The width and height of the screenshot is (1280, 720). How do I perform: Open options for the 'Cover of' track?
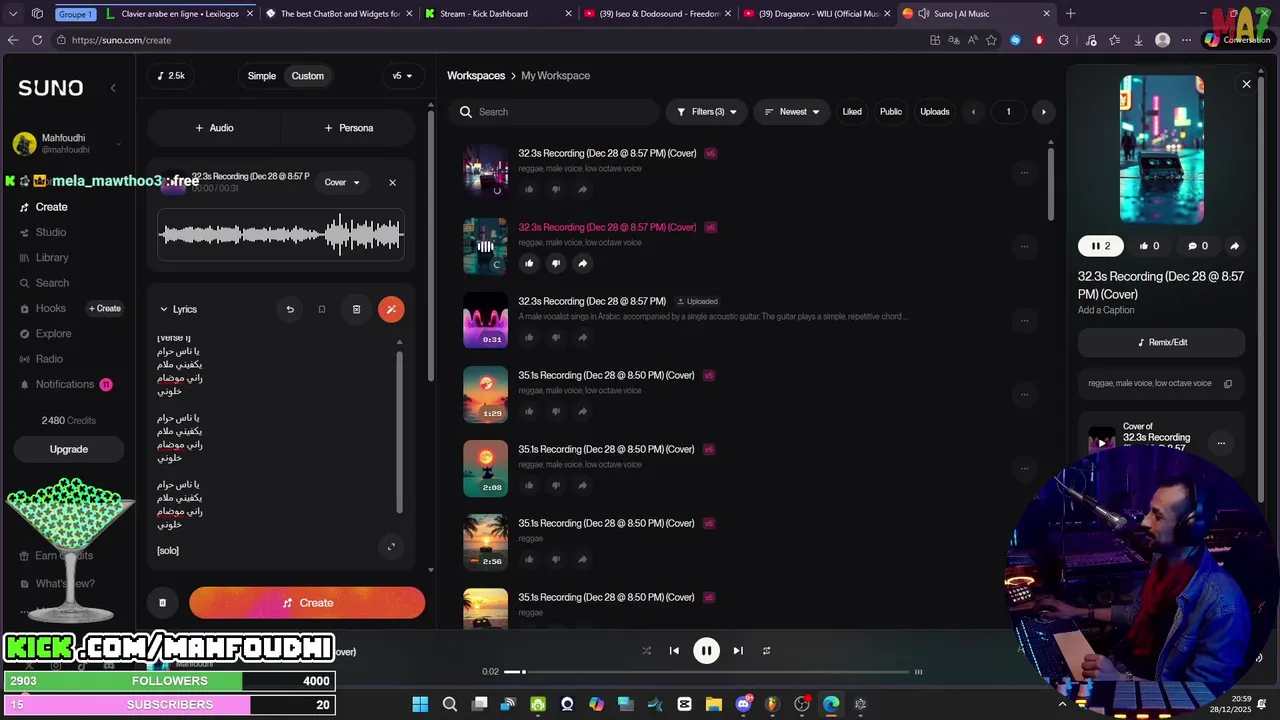click(x=1221, y=443)
